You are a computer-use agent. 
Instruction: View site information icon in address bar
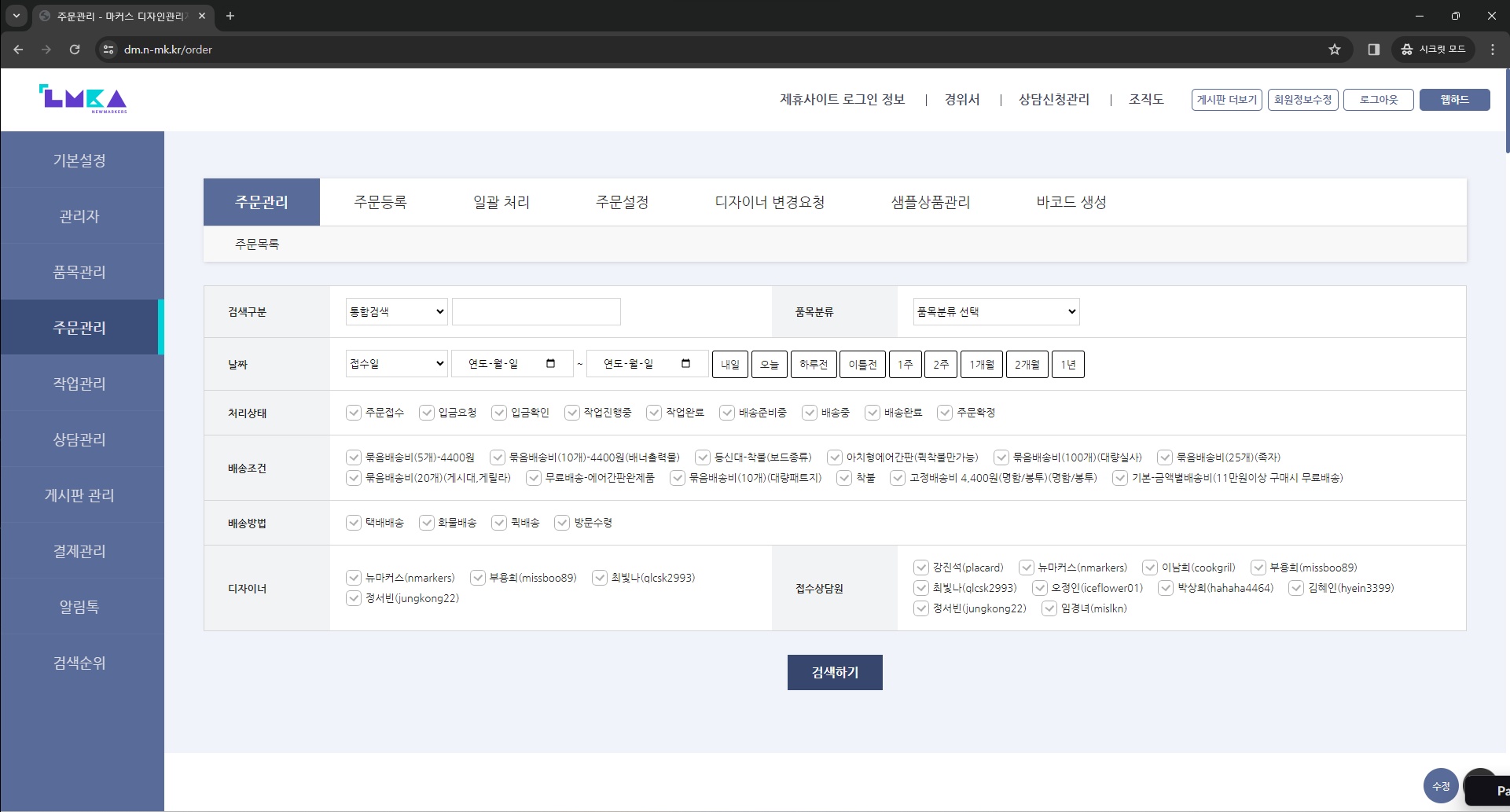click(x=108, y=50)
